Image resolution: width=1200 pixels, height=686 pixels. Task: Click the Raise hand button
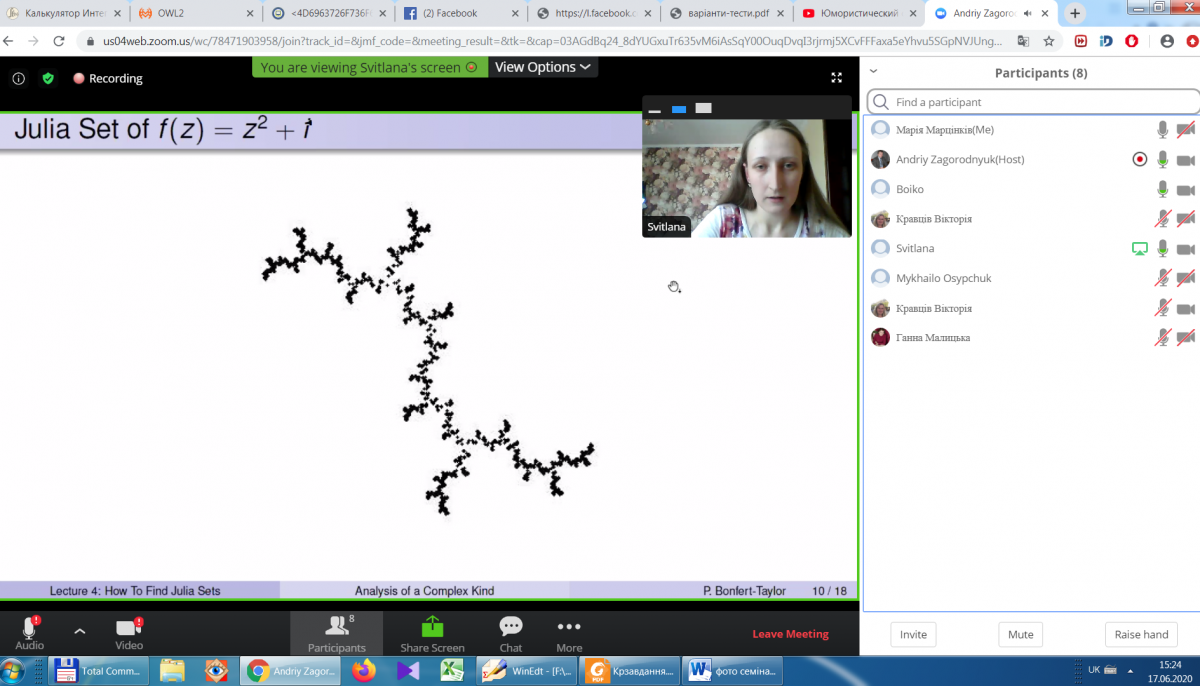click(1141, 634)
